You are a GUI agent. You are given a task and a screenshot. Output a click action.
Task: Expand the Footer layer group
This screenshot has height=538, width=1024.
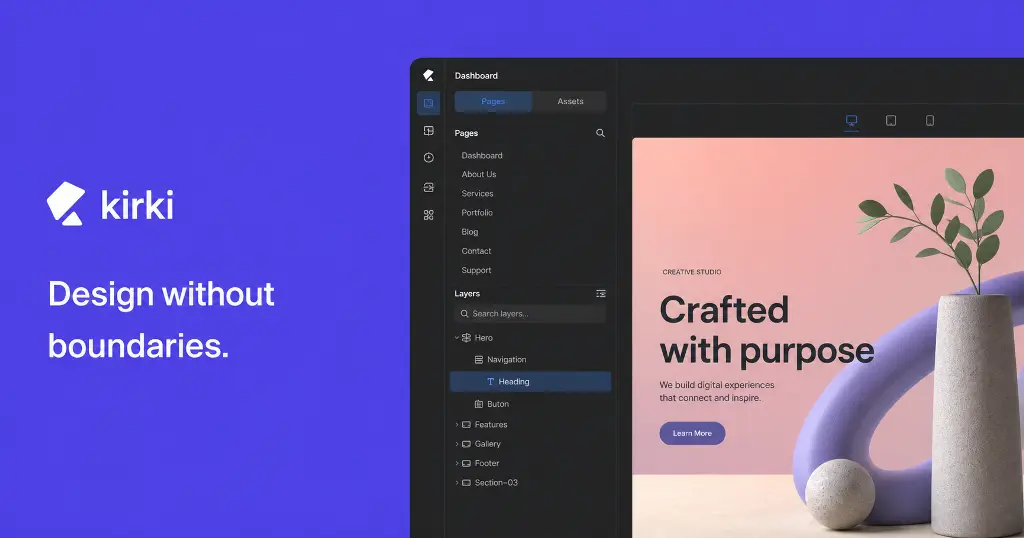(x=456, y=464)
